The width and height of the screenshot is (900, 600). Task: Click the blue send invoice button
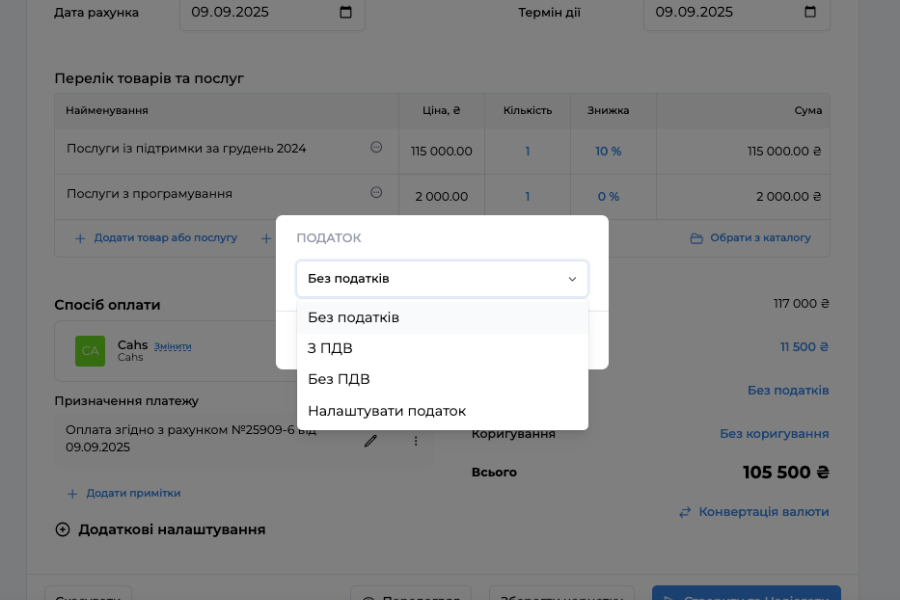coord(745,593)
